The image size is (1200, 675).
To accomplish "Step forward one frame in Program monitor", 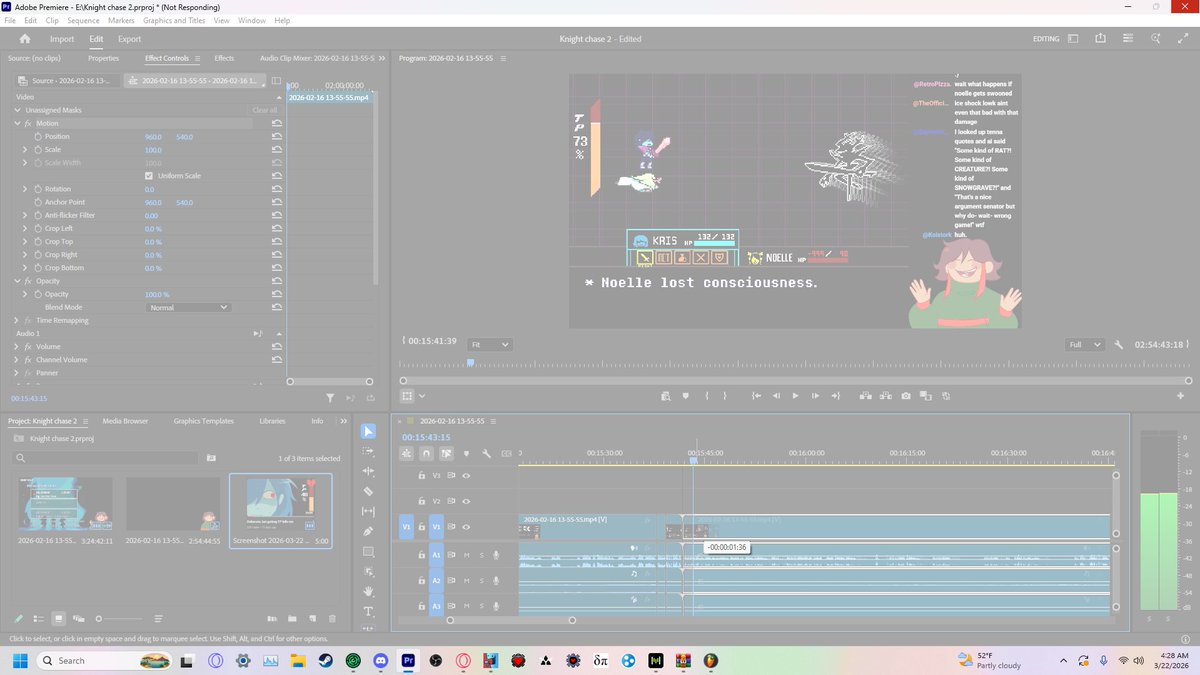I will [816, 396].
